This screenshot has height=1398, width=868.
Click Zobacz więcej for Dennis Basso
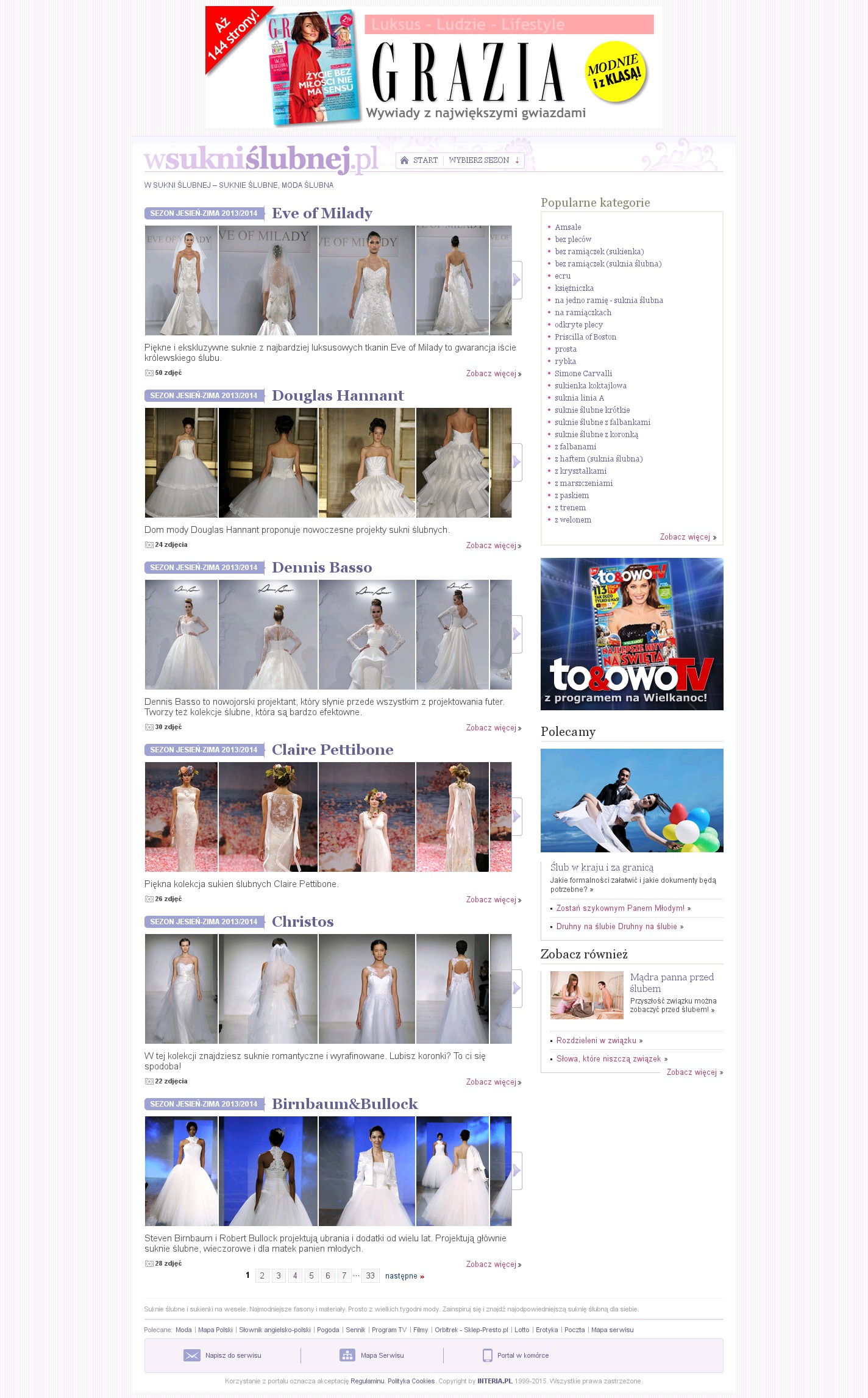(x=494, y=728)
